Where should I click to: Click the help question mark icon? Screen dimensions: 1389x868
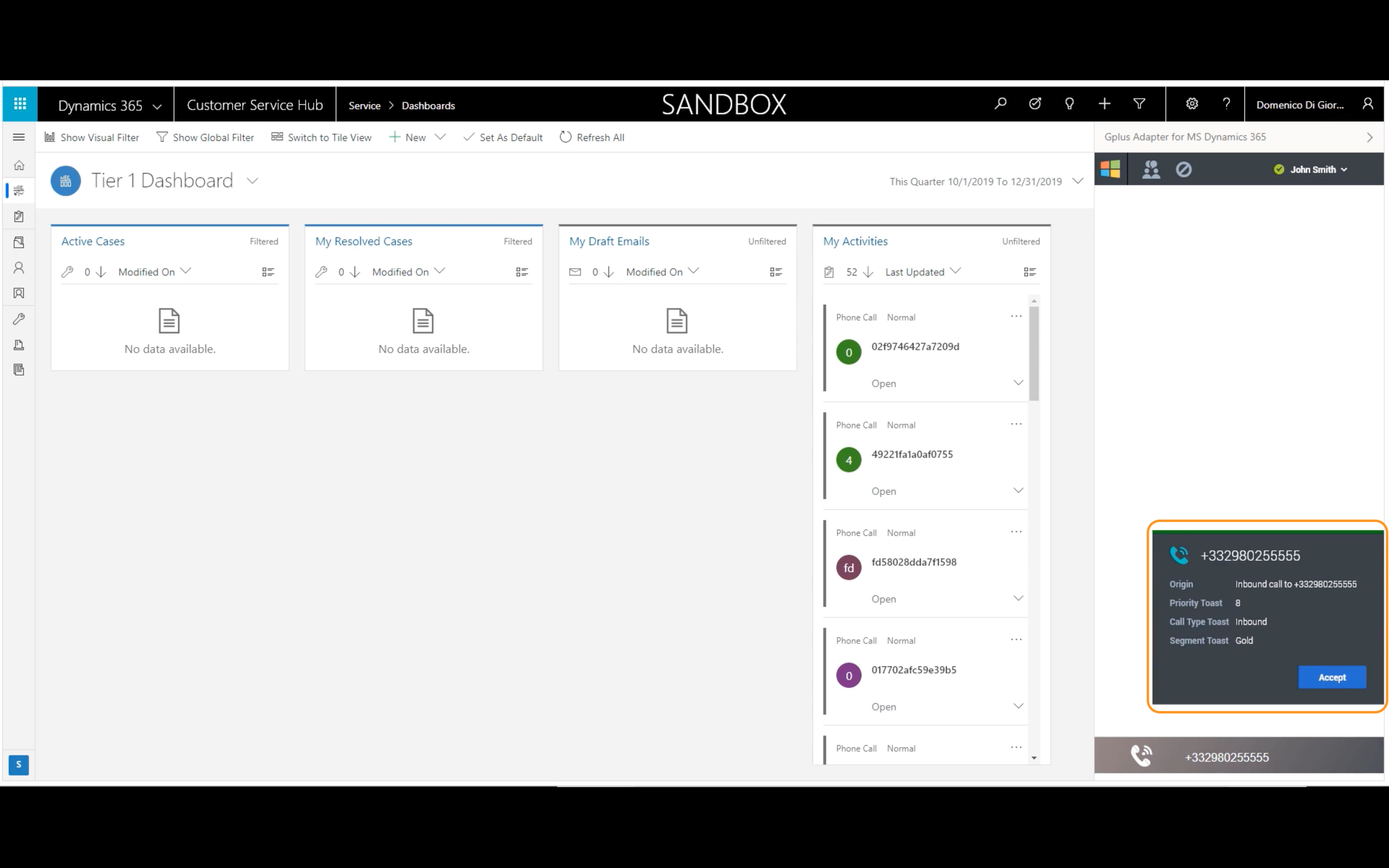click(1226, 104)
